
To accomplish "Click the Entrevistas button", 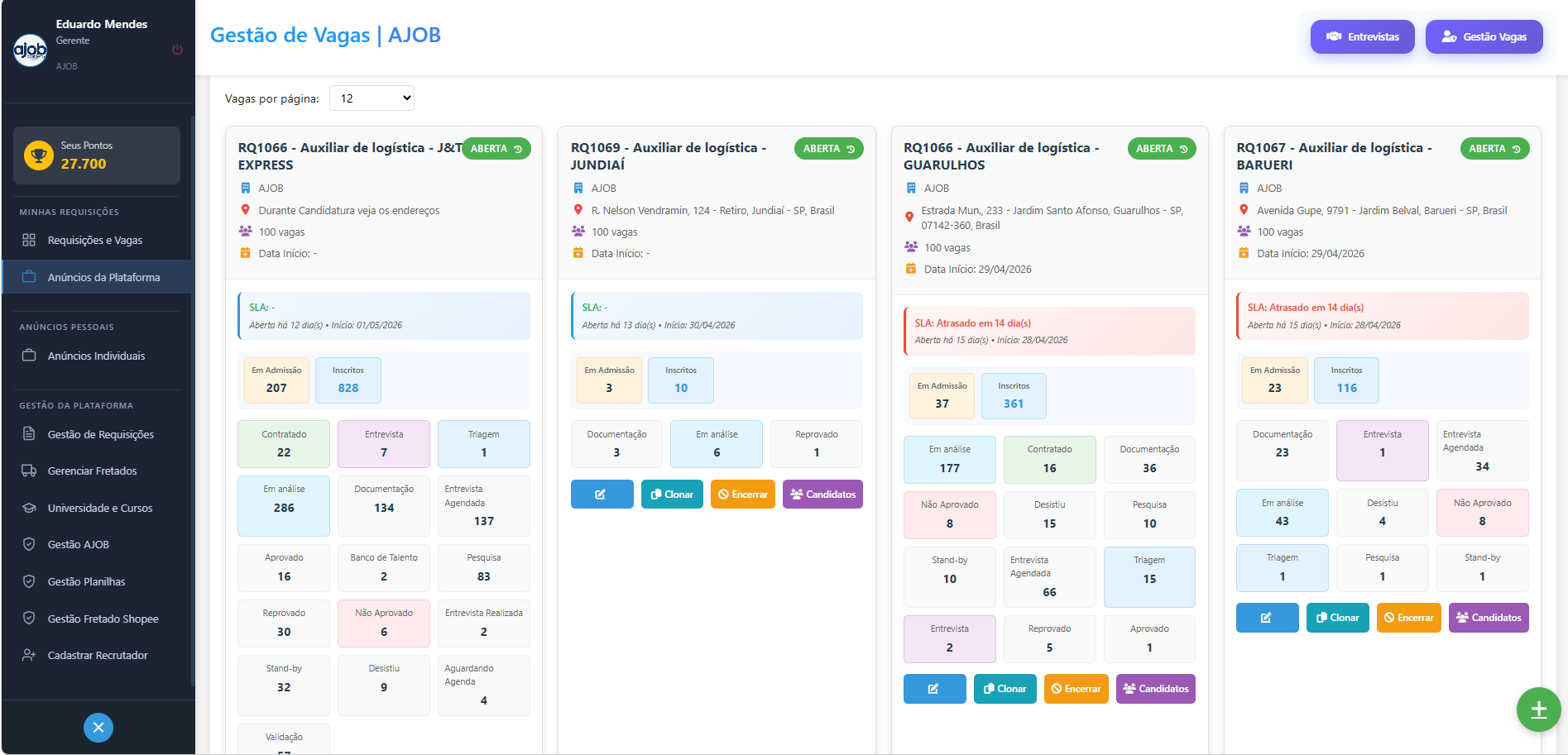I will point(1362,36).
